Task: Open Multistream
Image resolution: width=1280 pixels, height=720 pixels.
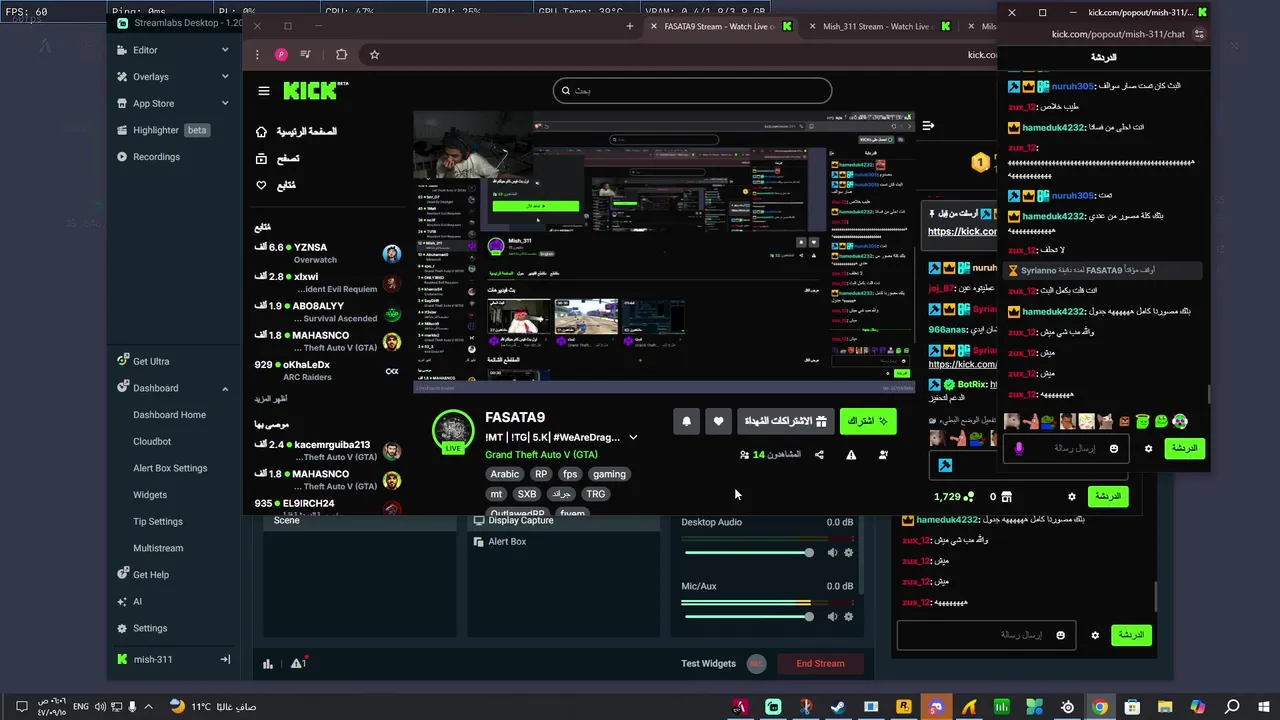Action: 158,548
